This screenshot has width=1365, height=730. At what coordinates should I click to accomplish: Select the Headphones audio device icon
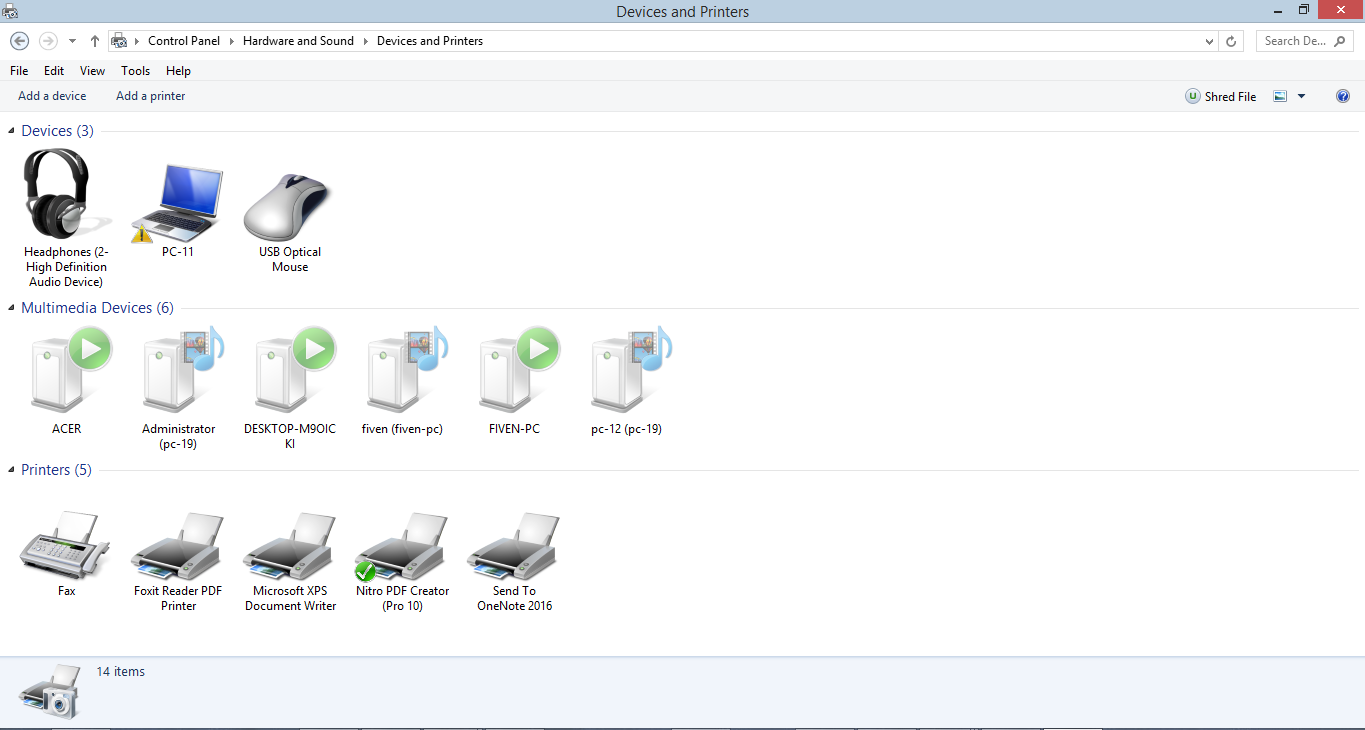click(x=66, y=194)
